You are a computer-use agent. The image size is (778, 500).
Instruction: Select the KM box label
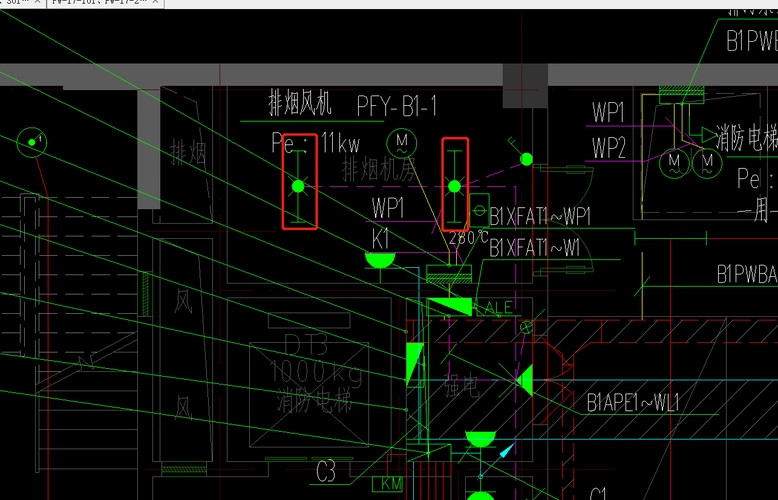(388, 484)
